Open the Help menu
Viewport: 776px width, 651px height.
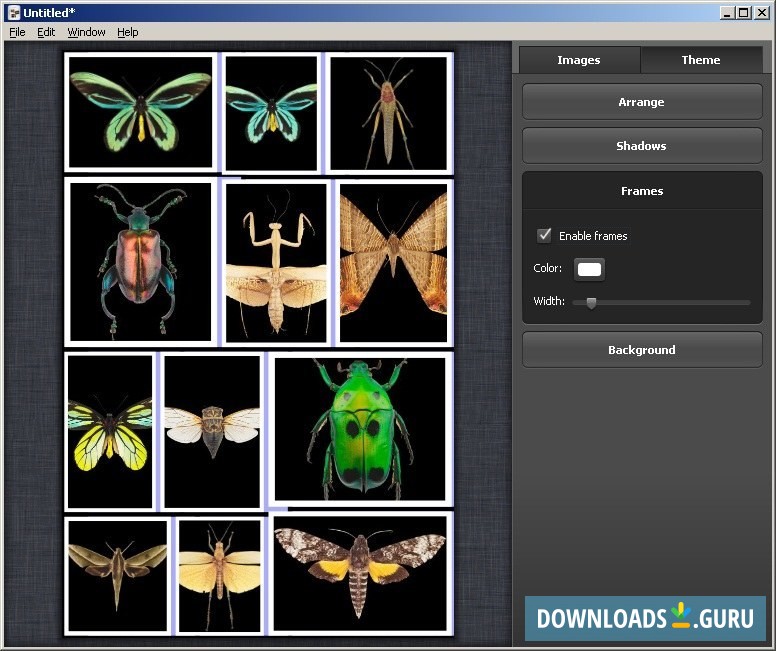click(x=128, y=32)
